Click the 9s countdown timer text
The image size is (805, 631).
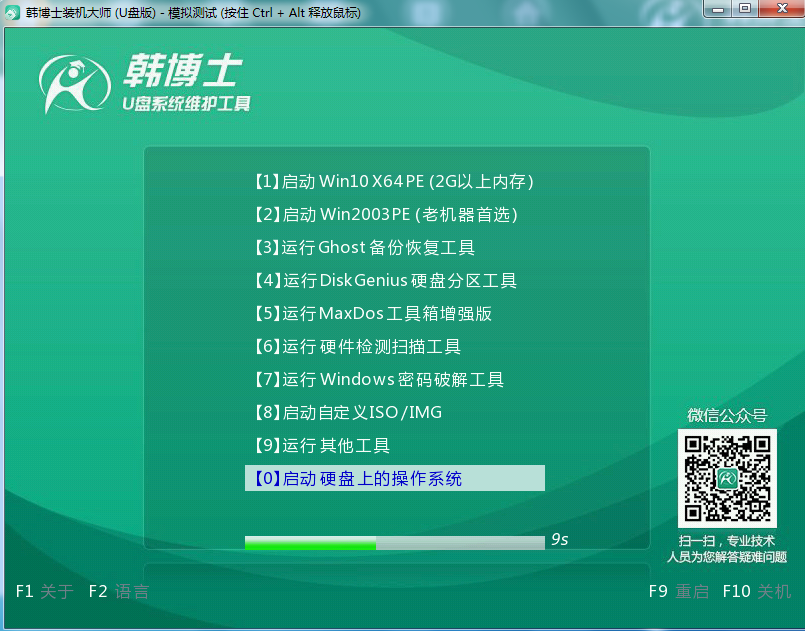point(559,538)
